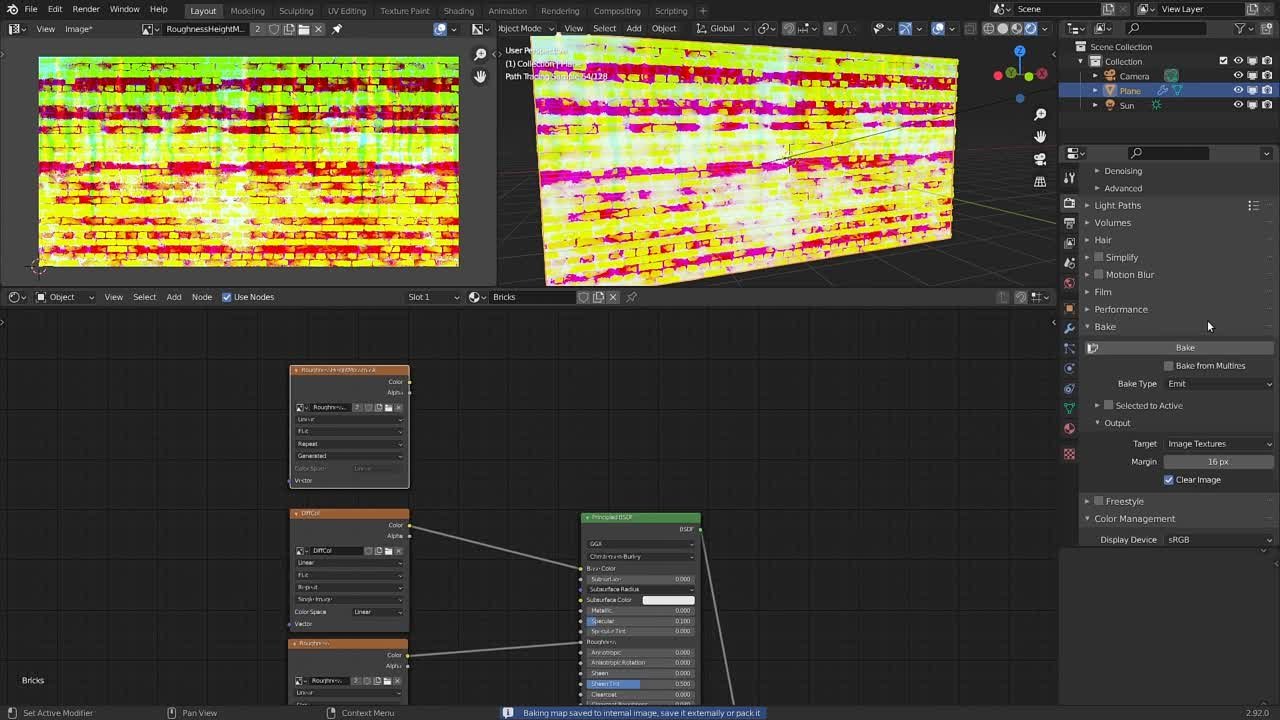1280x720 pixels.
Task: Open the Node menu in shader editor
Action: [x=203, y=297]
